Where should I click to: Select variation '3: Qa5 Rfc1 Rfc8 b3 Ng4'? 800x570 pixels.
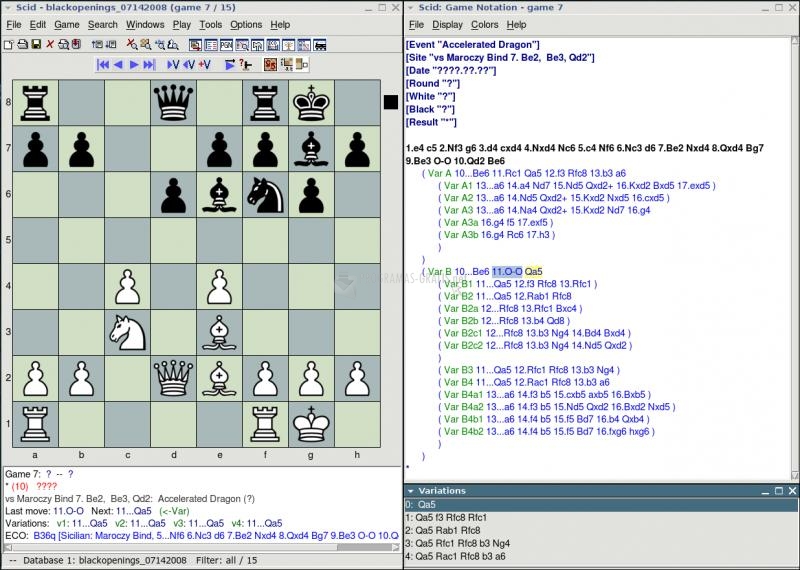click(601, 543)
